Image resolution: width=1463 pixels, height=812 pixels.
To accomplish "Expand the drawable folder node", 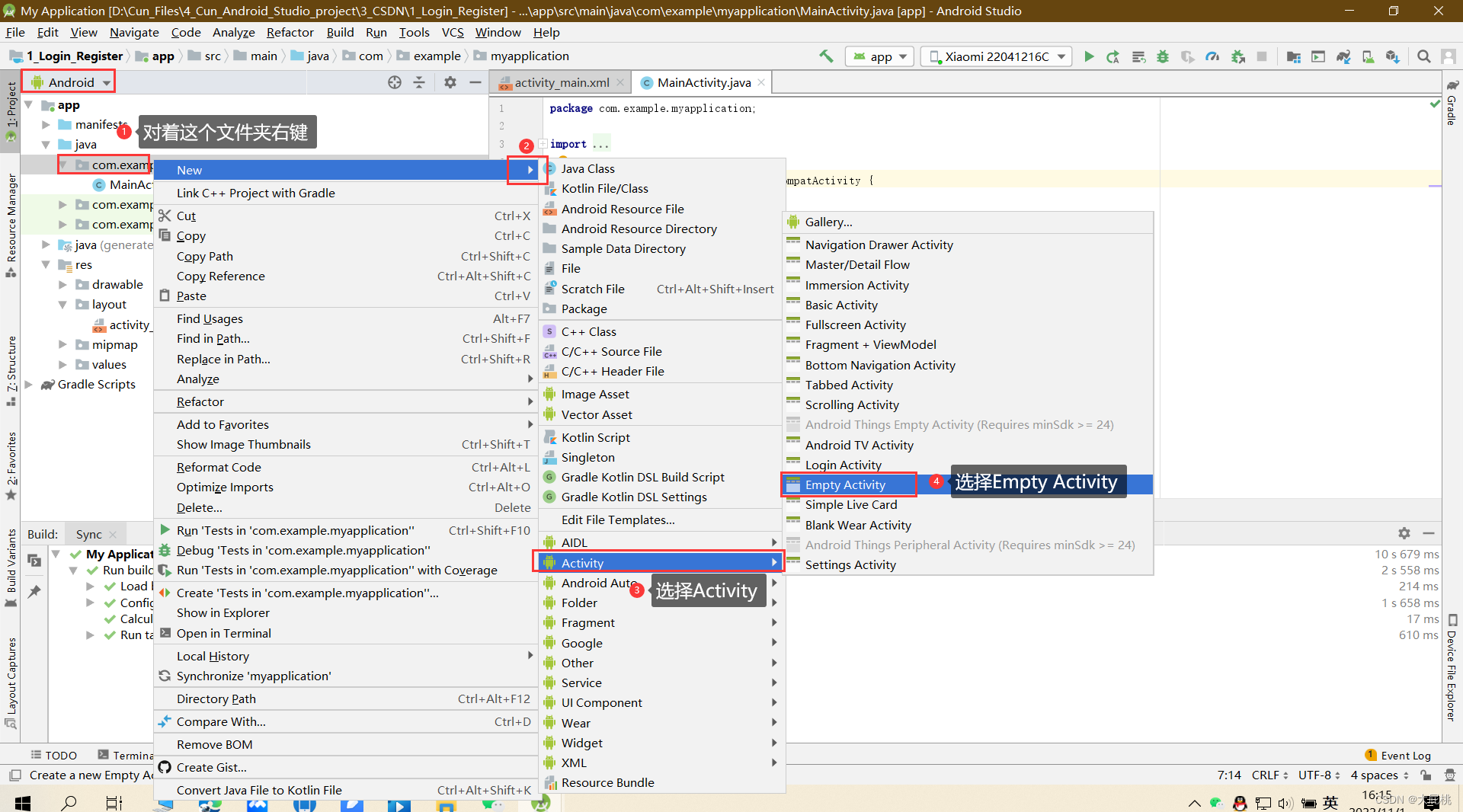I will (62, 284).
